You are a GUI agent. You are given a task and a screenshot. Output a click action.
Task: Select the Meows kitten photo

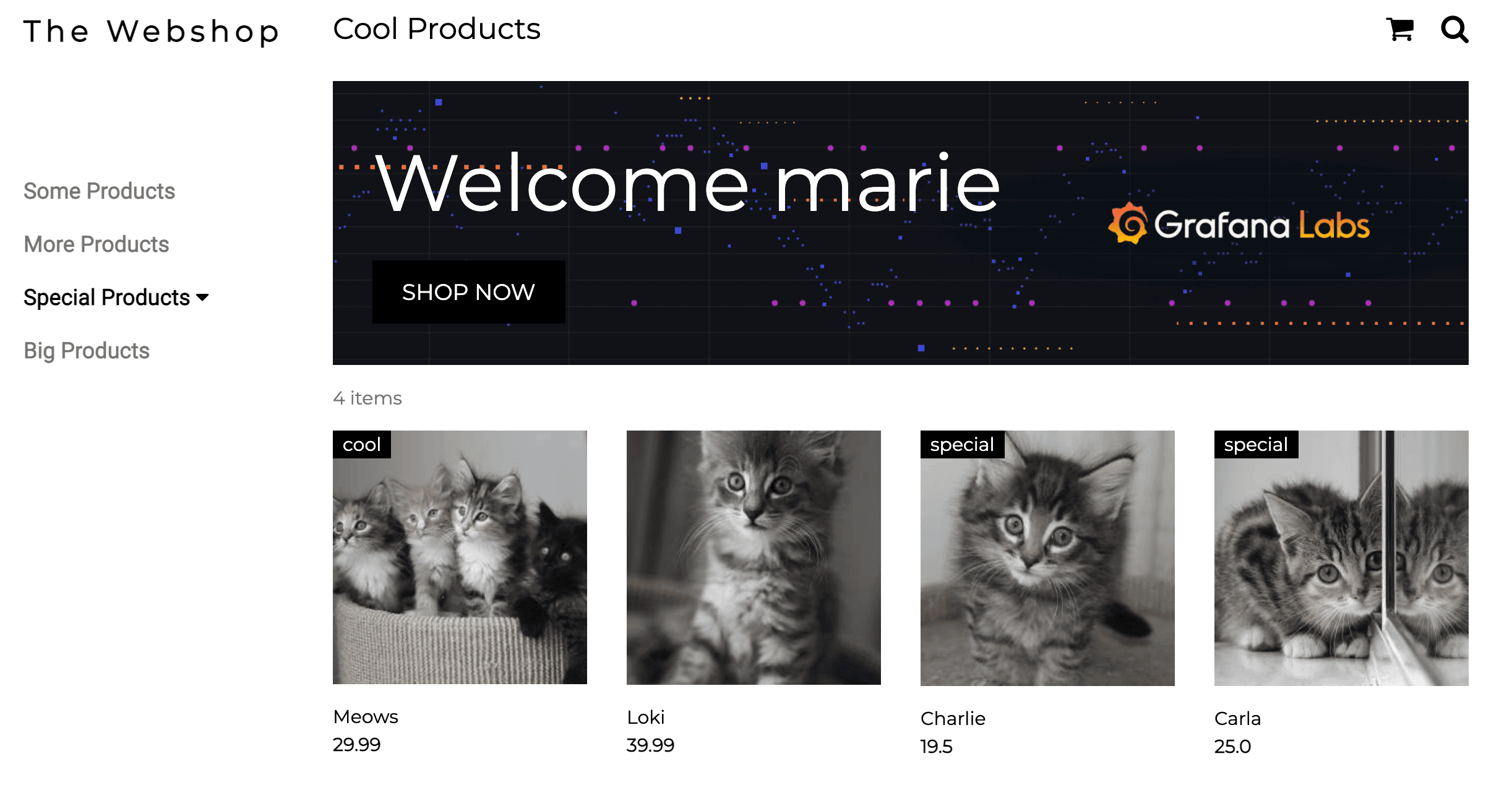[460, 557]
